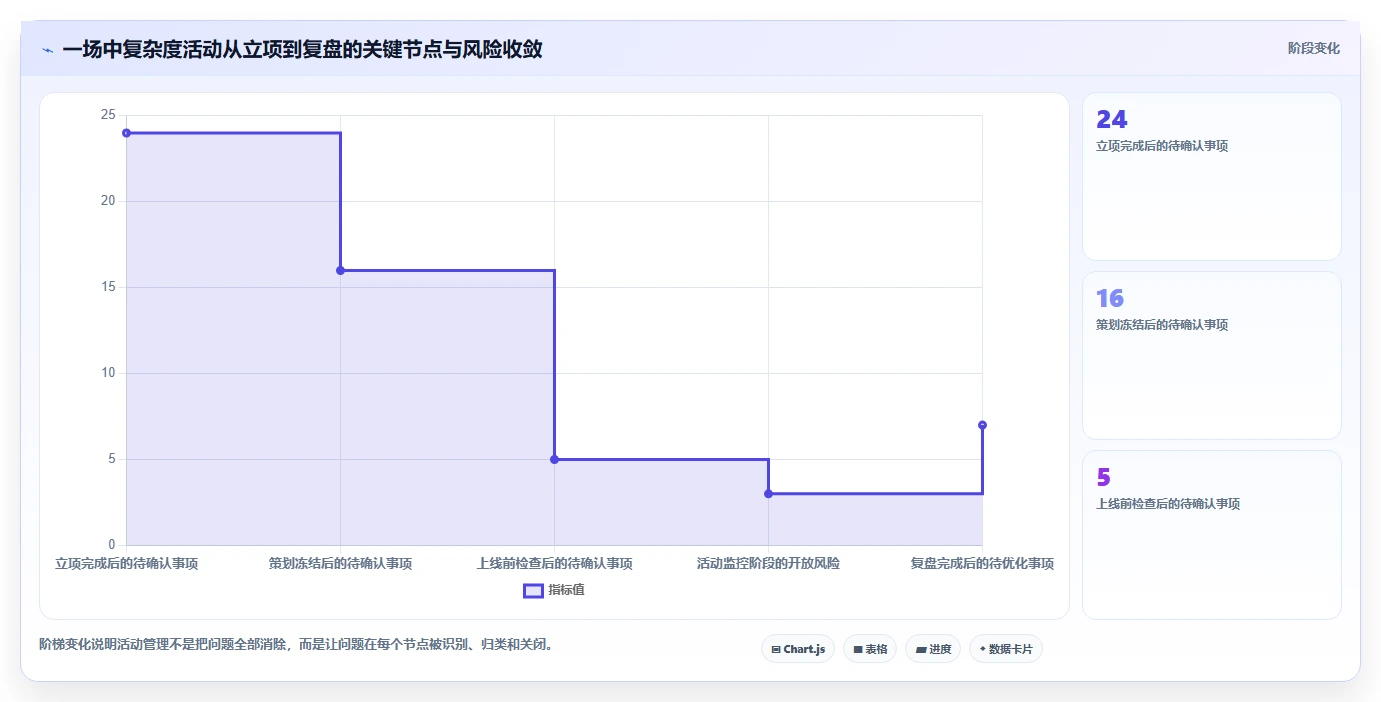Click the footer note starting with 阶梯变化说明
Image resolution: width=1381 pixels, height=702 pixels.
296,644
